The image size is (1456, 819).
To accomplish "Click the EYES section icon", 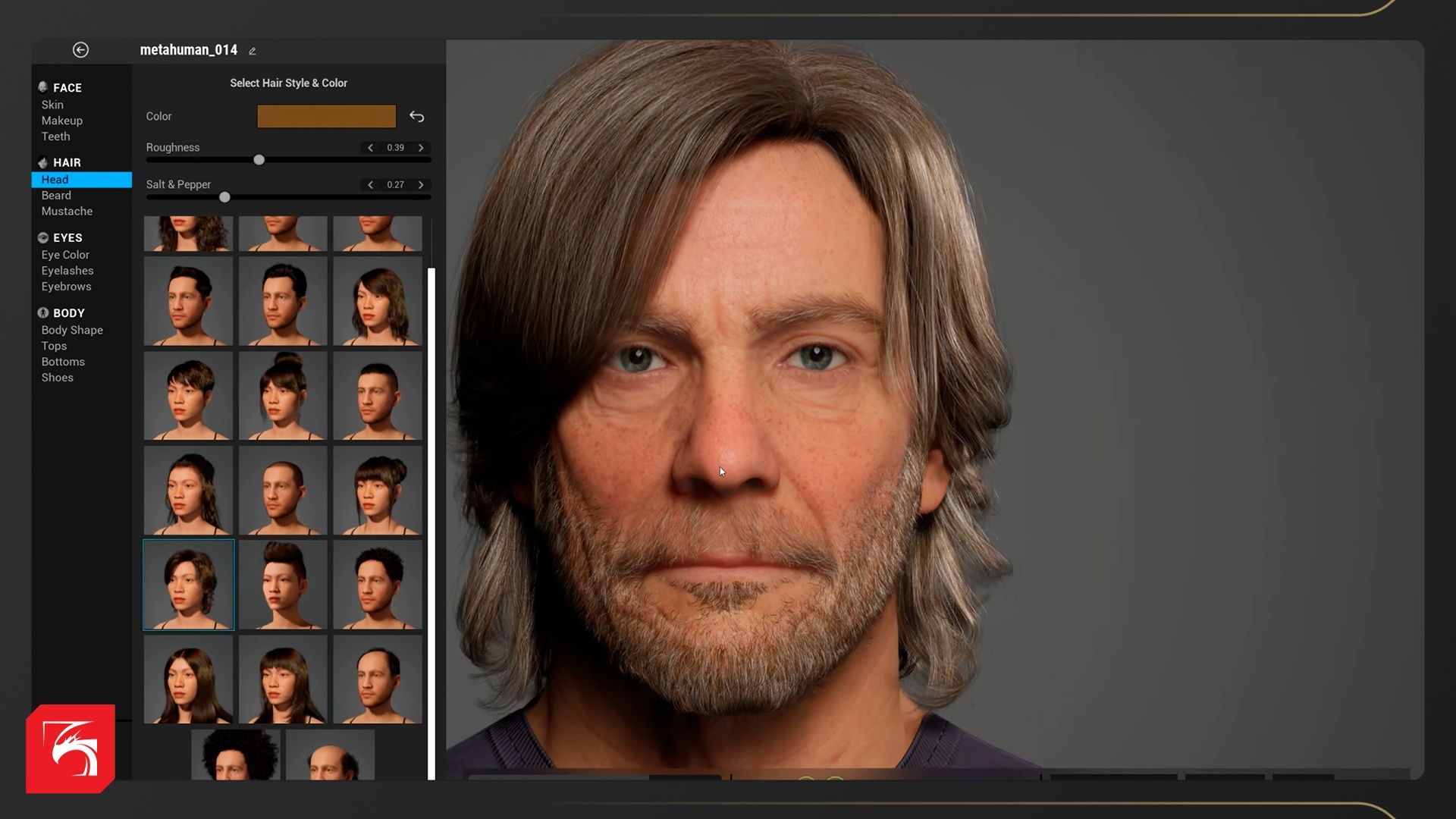I will click(43, 237).
